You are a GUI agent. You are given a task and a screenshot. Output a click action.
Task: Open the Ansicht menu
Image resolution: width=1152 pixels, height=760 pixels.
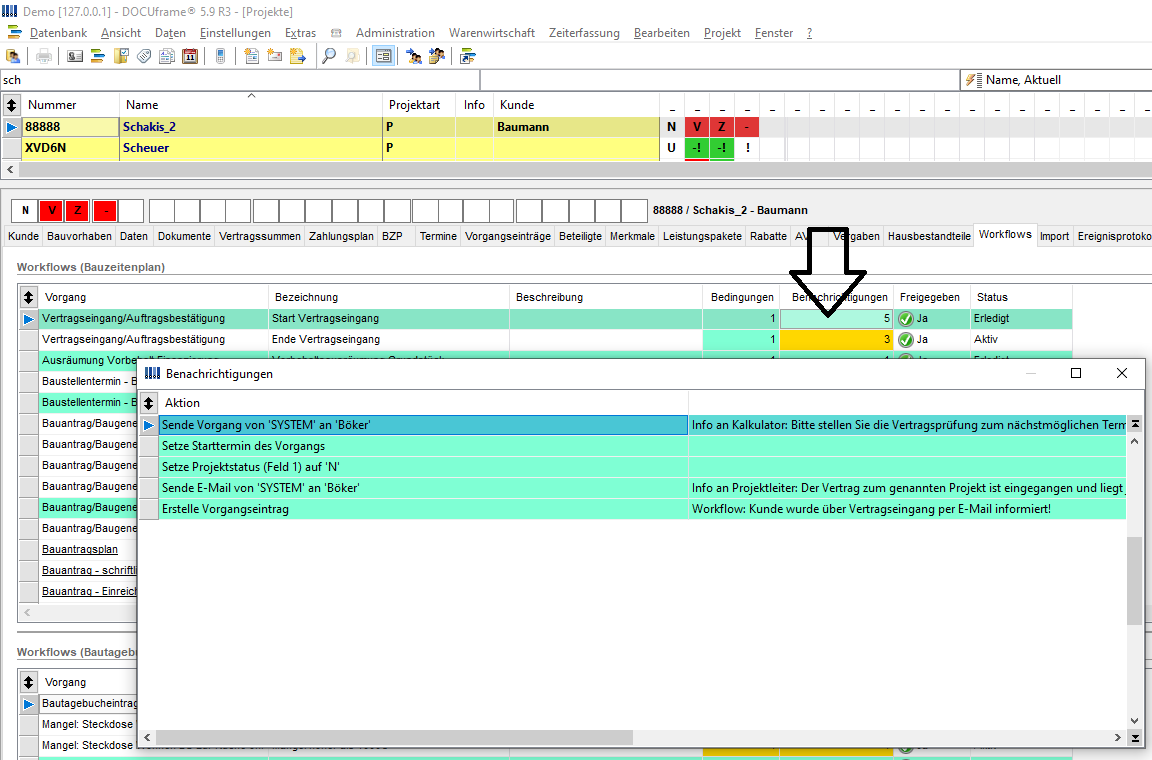pos(120,33)
